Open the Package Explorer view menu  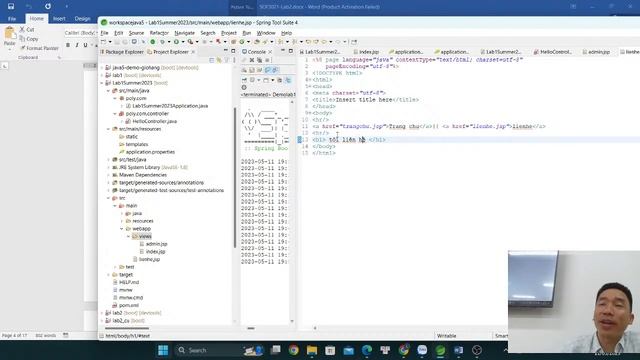click(234, 60)
